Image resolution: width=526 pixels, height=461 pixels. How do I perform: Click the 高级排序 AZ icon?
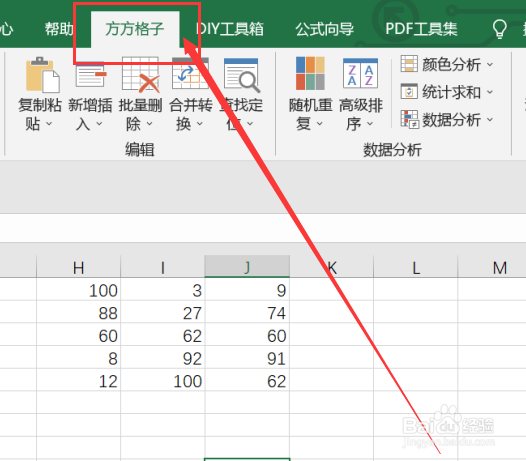[360, 73]
